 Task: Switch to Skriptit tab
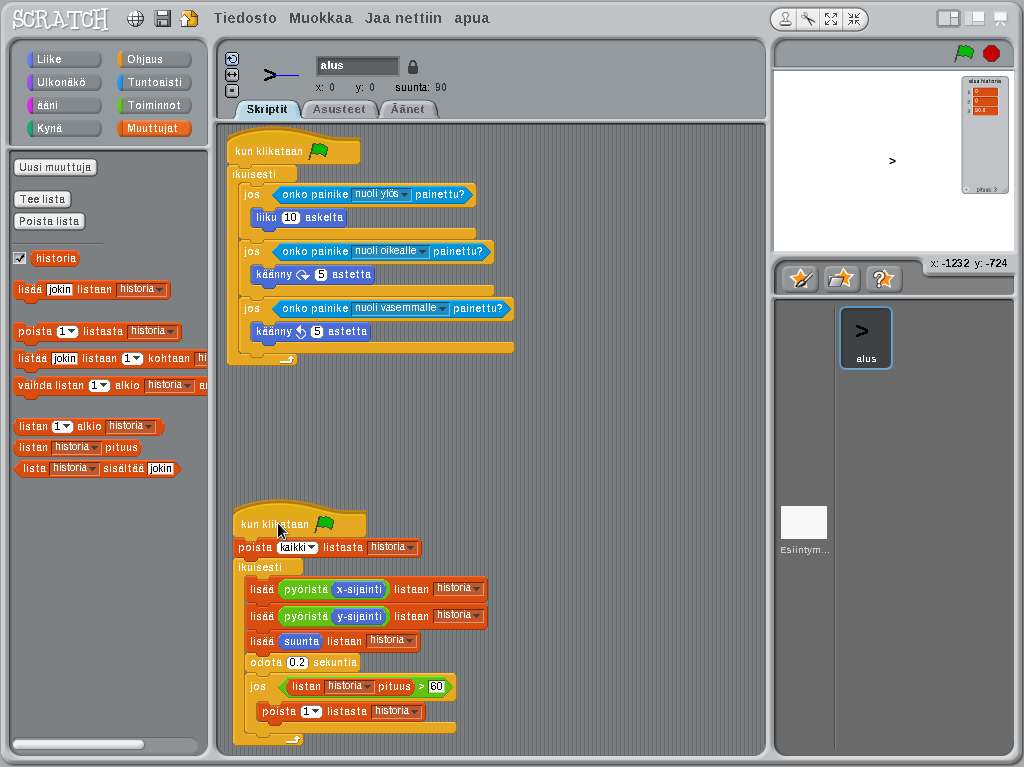pos(266,109)
